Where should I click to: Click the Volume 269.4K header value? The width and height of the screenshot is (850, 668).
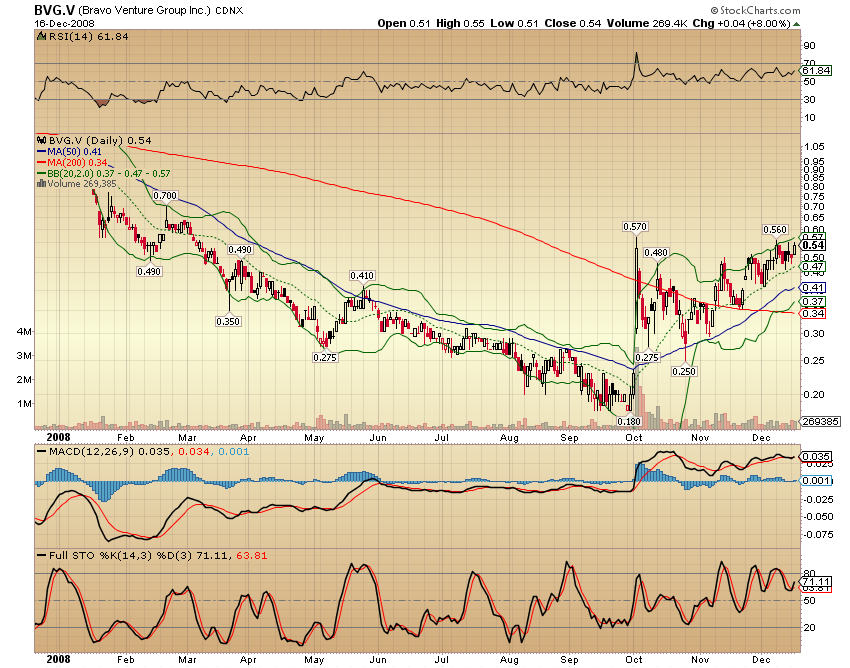[x=647, y=23]
